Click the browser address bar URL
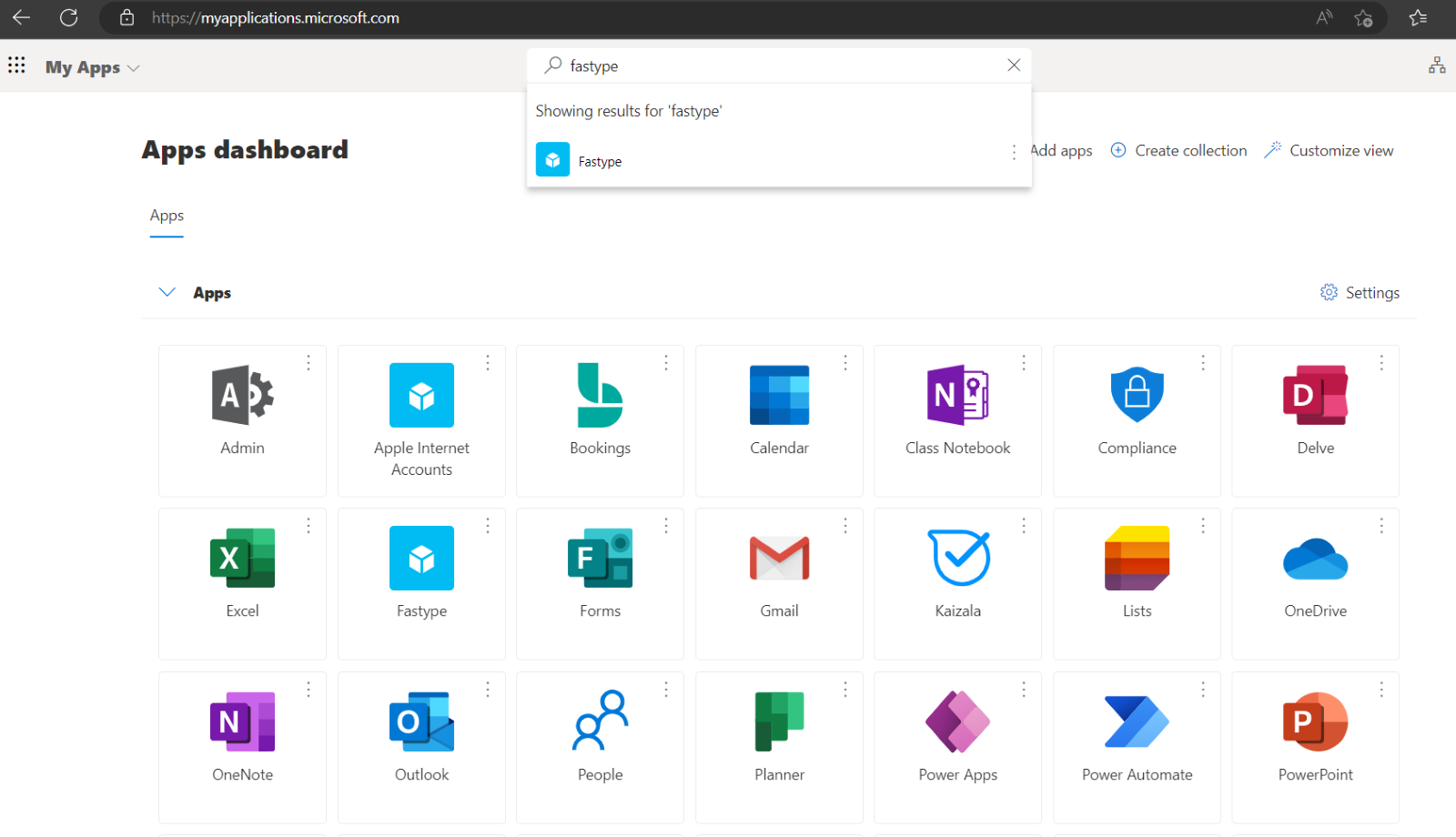1456x837 pixels. point(275,18)
